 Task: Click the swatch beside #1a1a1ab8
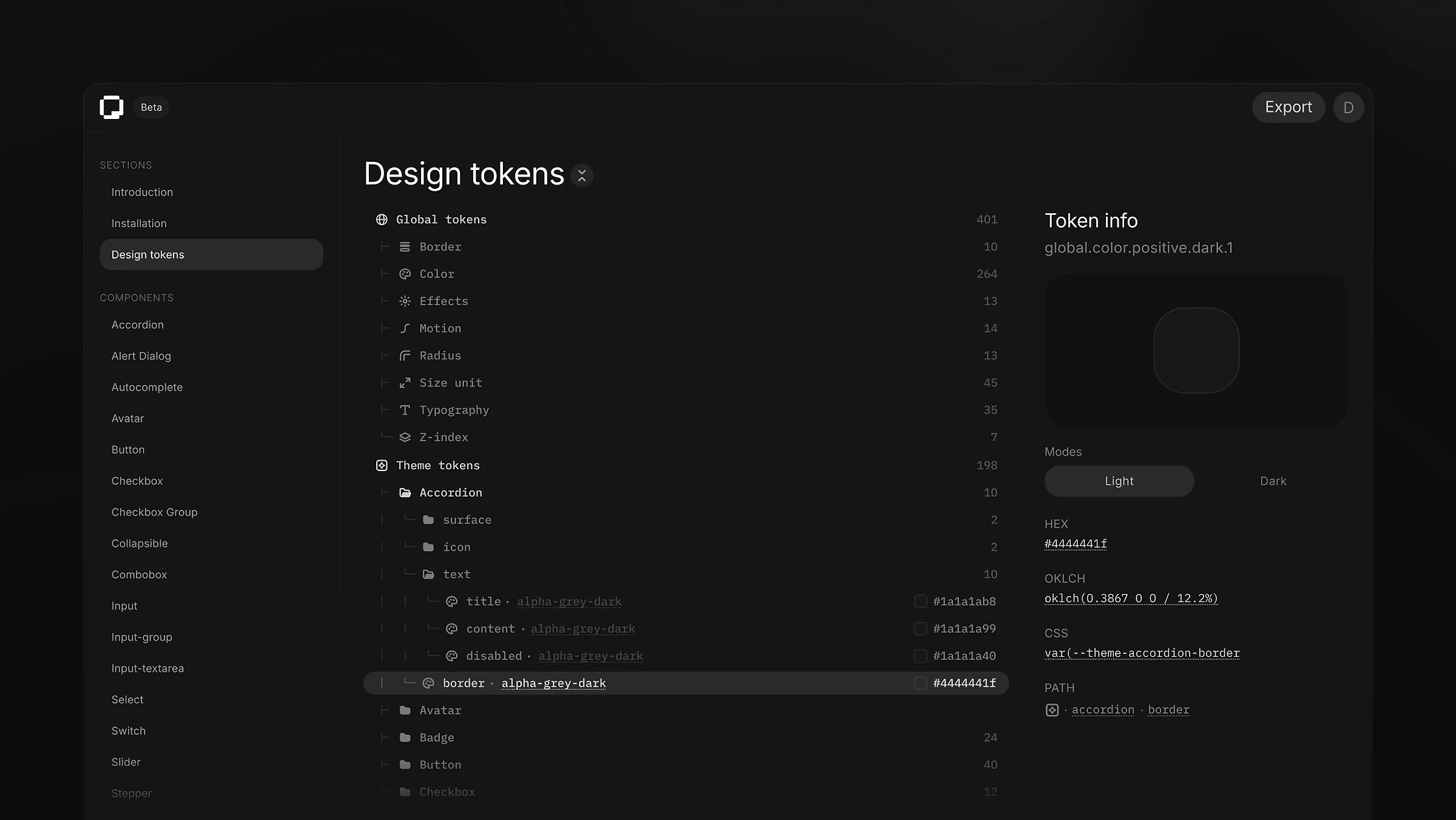click(920, 601)
